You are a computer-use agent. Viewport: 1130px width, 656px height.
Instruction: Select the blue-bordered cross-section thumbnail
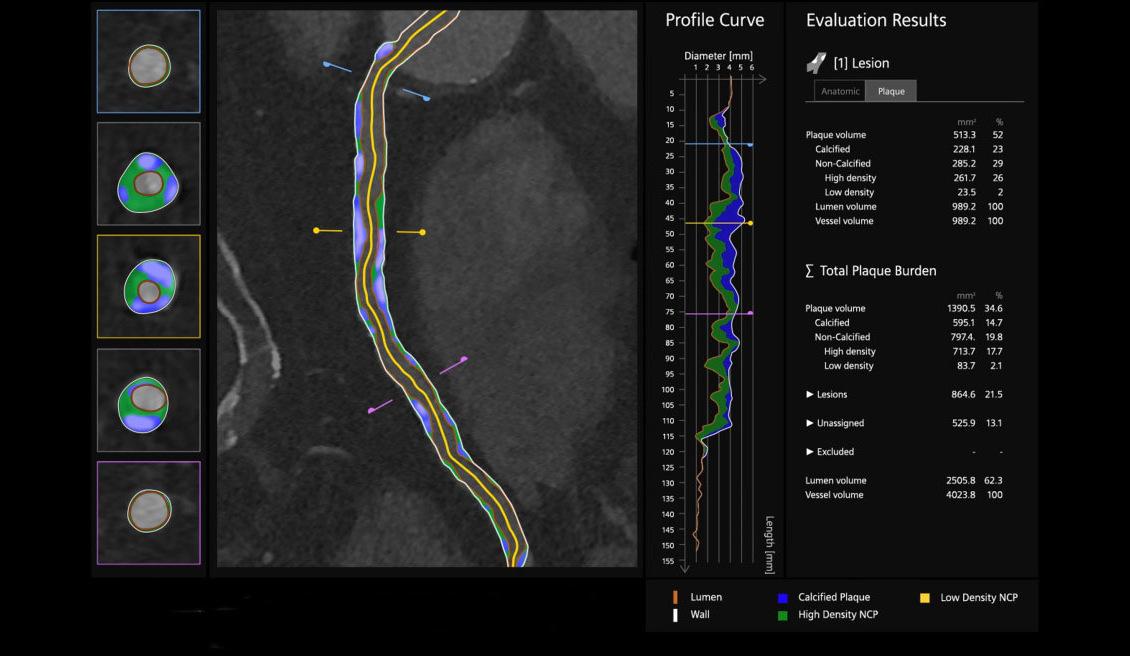click(148, 60)
